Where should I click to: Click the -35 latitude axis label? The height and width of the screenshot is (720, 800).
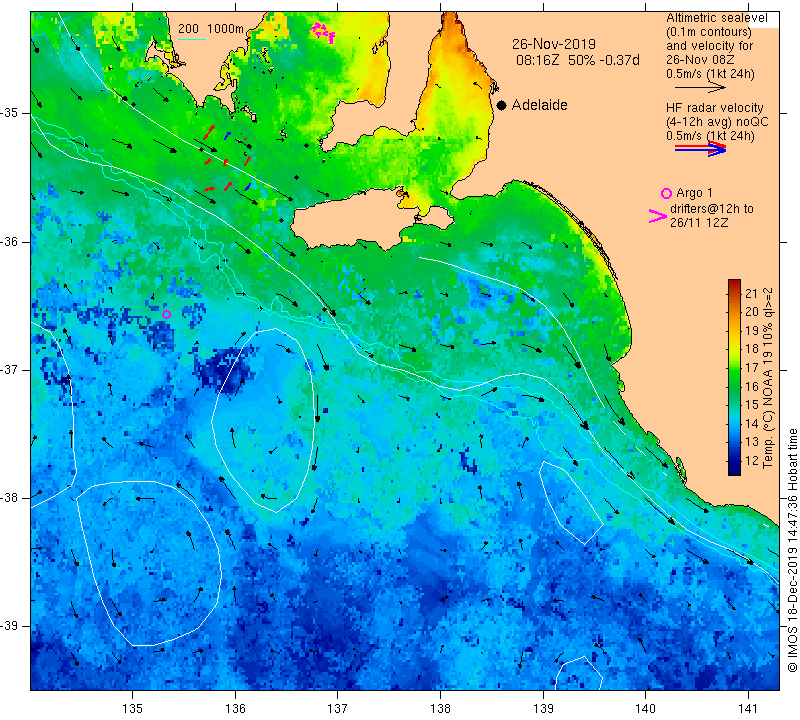(x=10, y=113)
